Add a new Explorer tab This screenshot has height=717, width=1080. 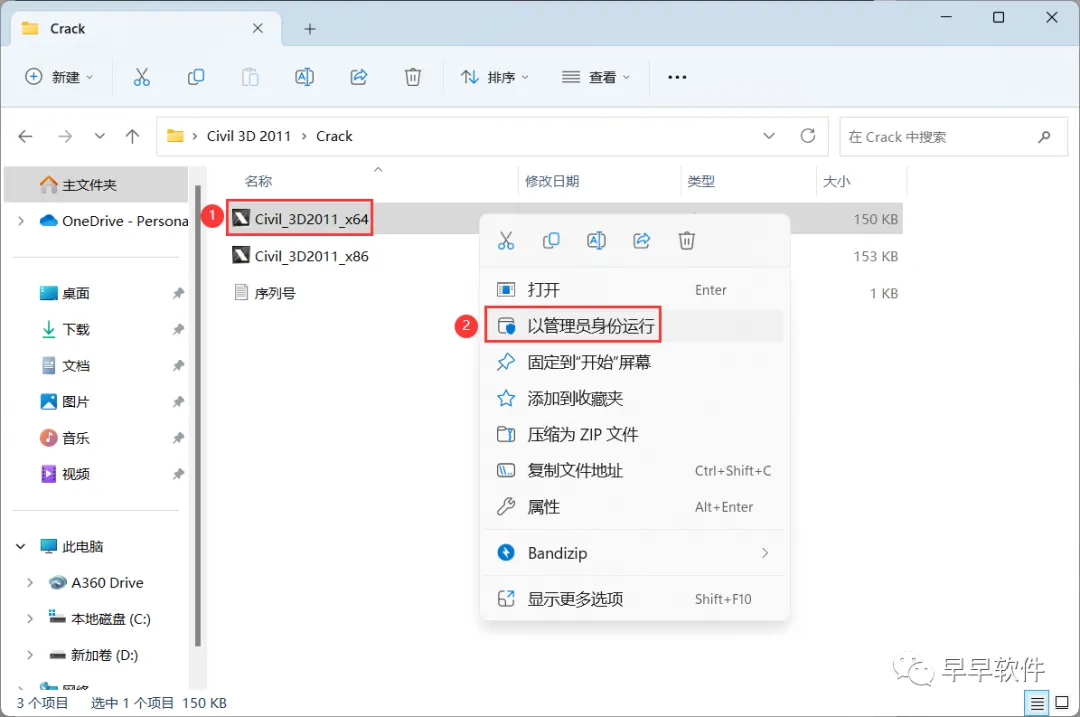pyautogui.click(x=310, y=29)
